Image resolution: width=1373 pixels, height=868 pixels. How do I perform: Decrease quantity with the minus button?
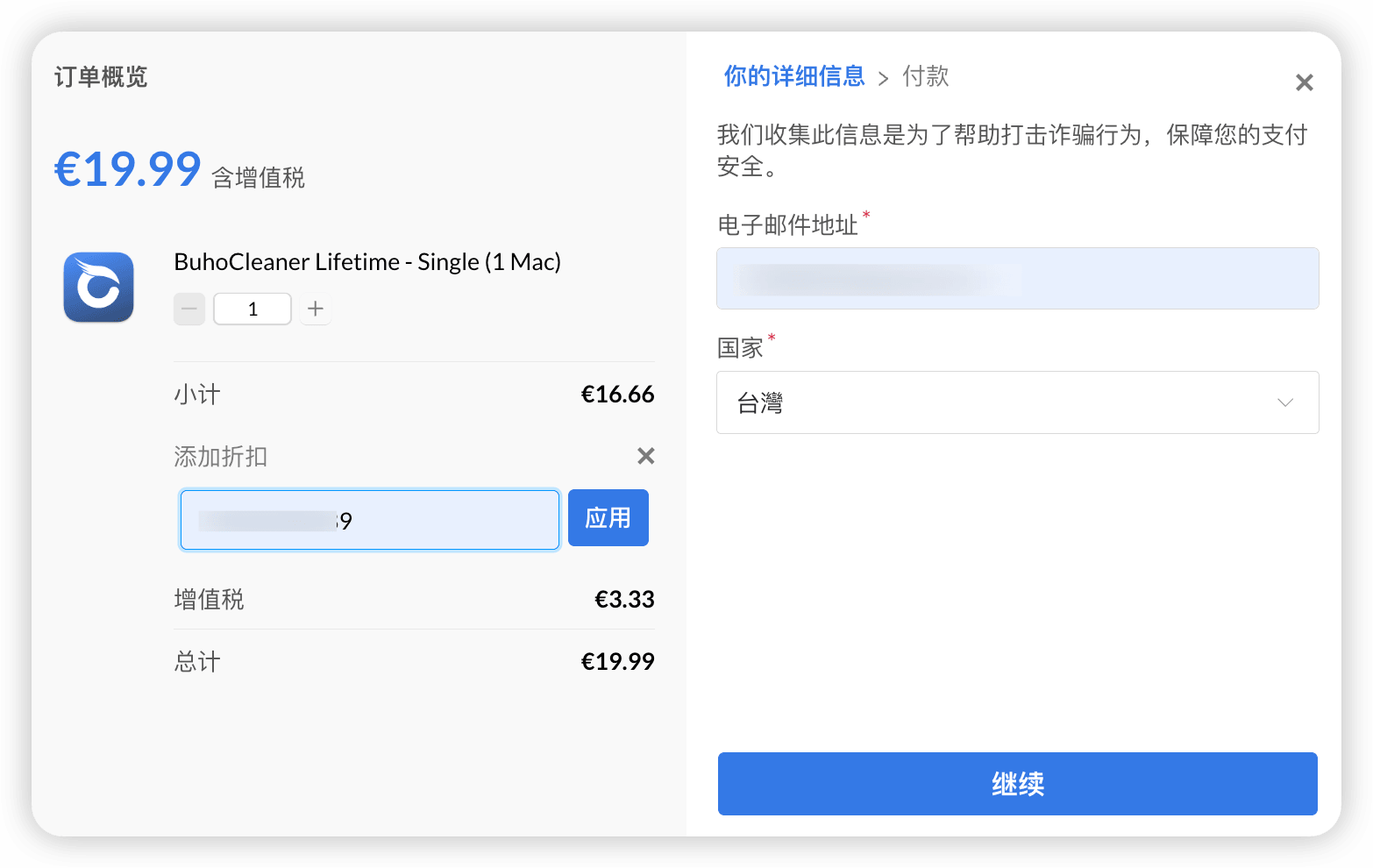tap(189, 309)
